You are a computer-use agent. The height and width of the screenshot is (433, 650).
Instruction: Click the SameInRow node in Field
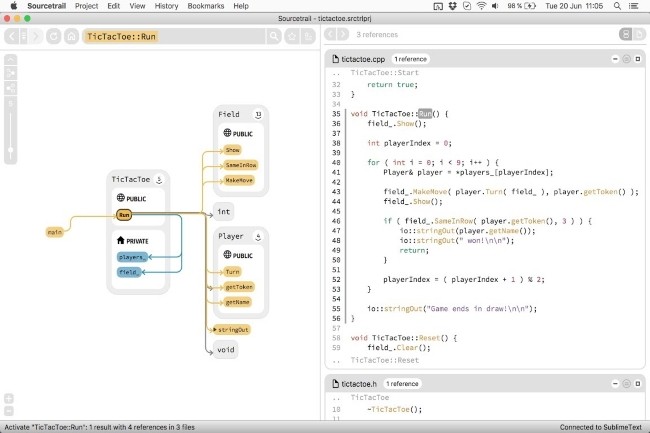[241, 165]
